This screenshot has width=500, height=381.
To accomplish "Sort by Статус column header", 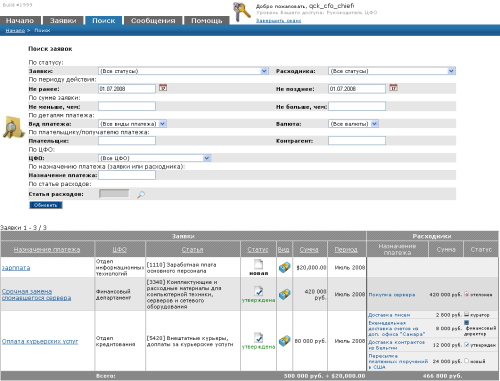I will pos(258,250).
